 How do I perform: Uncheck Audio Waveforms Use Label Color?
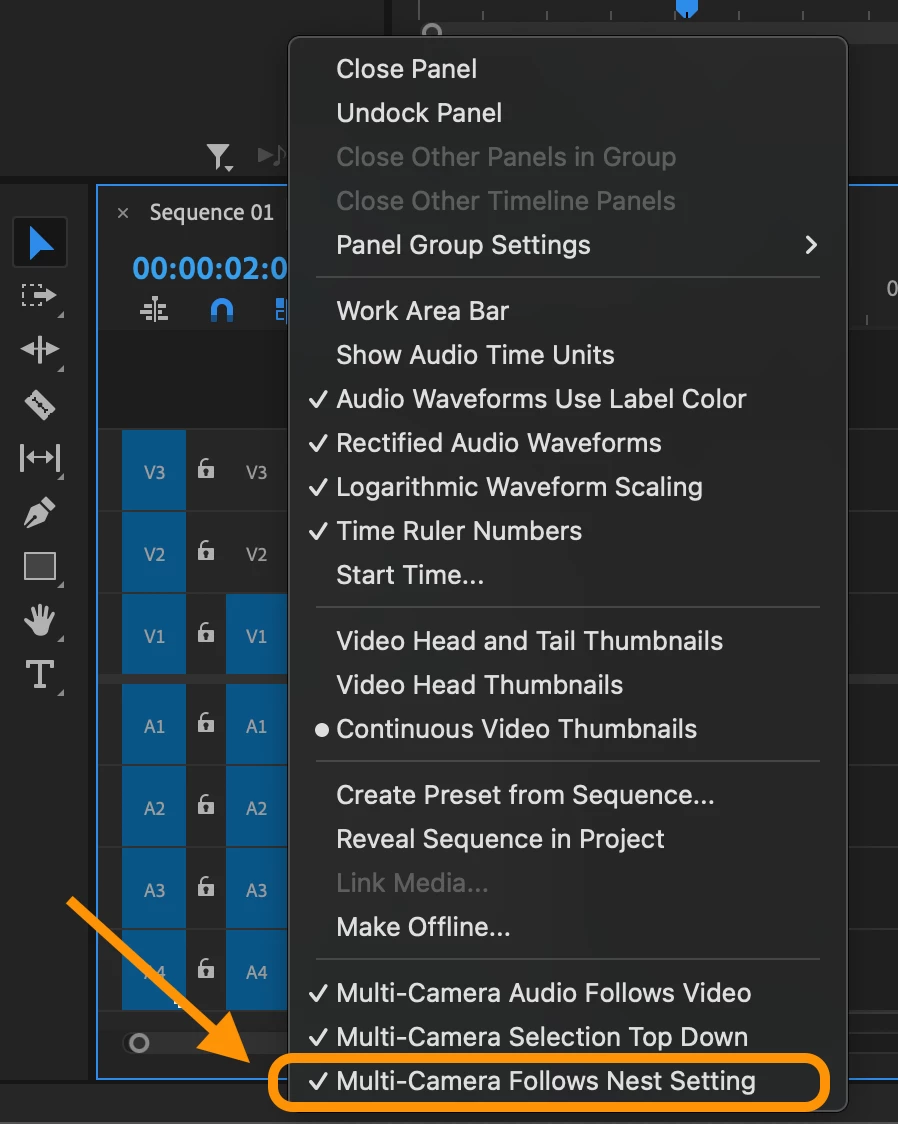click(x=568, y=399)
